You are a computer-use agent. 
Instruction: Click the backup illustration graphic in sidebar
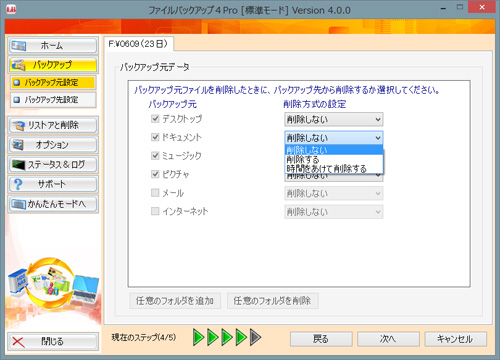coord(53,285)
